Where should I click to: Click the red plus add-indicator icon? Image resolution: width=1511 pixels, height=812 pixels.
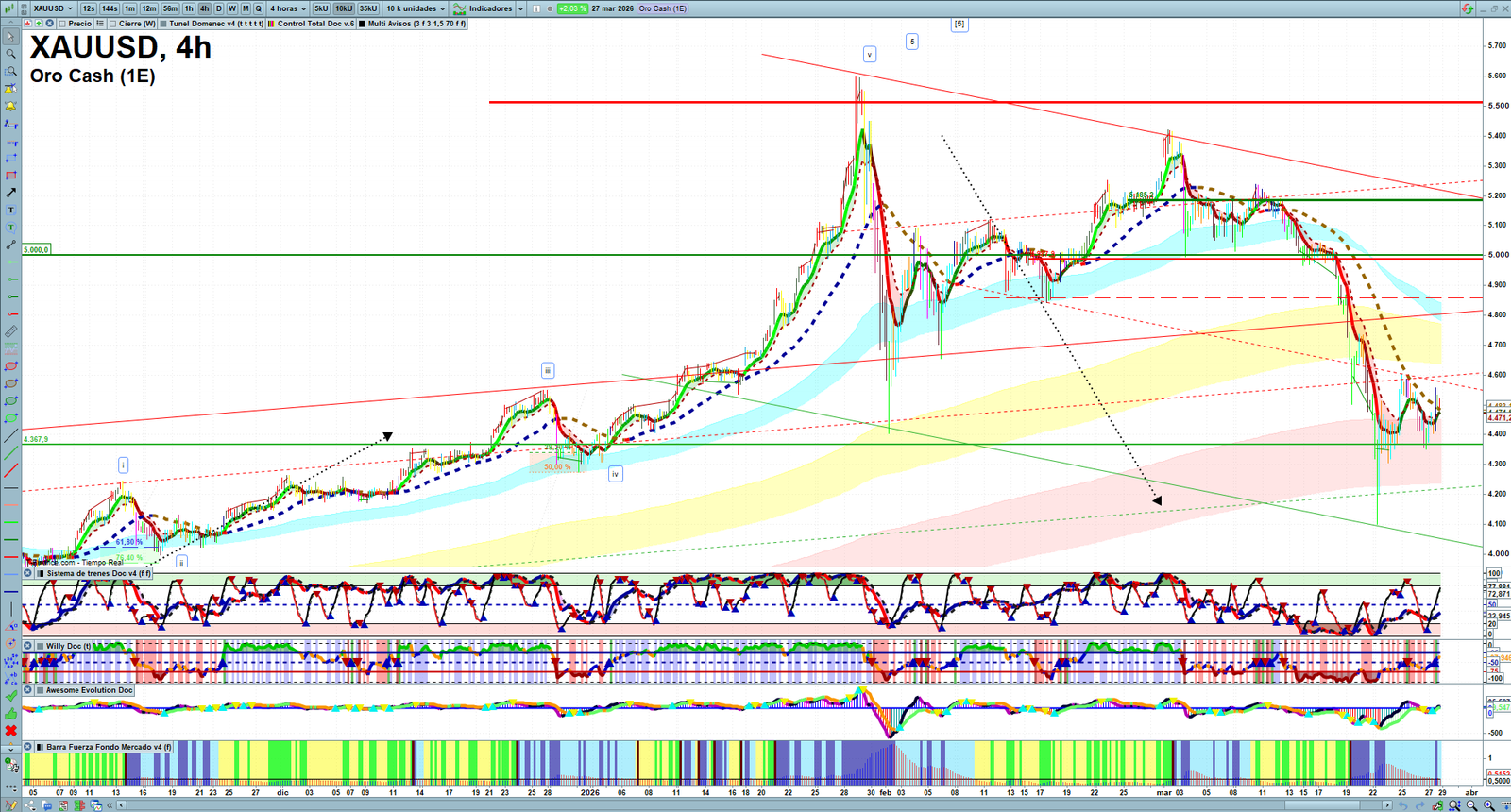pyautogui.click(x=28, y=23)
